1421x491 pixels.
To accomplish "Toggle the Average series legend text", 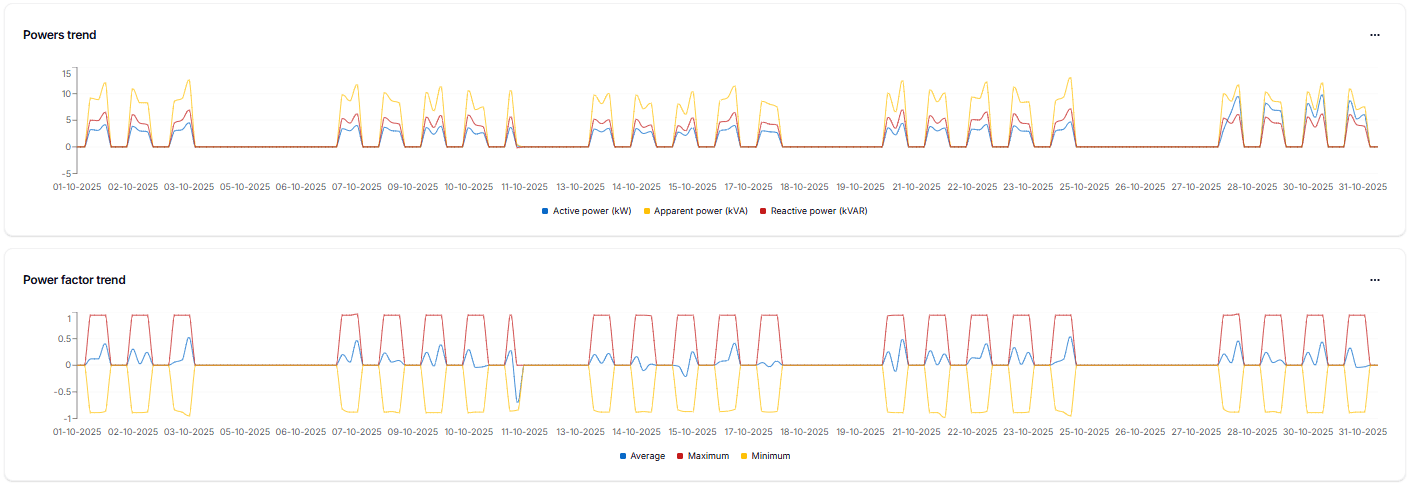I will [x=648, y=456].
